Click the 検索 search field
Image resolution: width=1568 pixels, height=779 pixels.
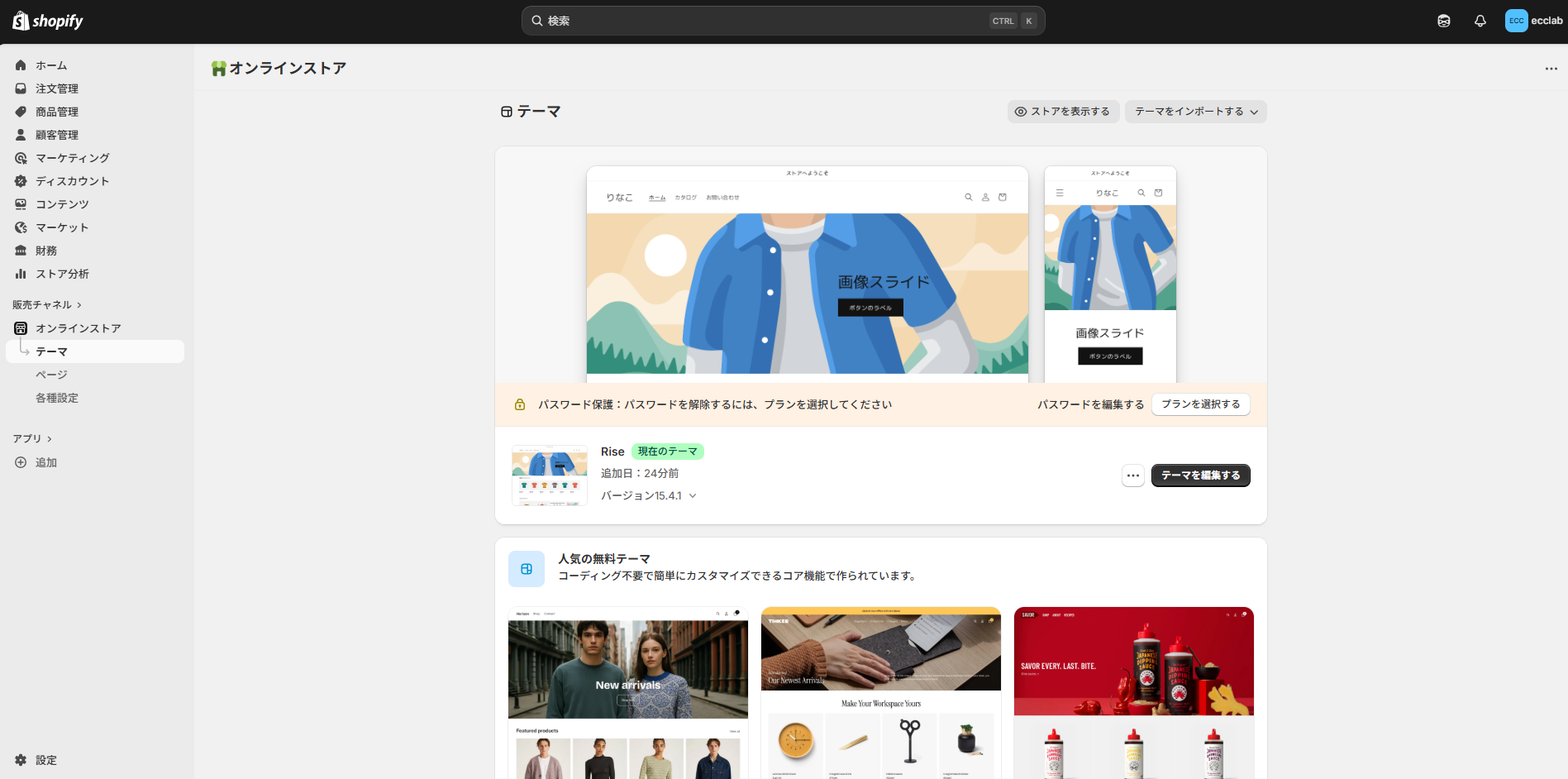pyautogui.click(x=769, y=22)
